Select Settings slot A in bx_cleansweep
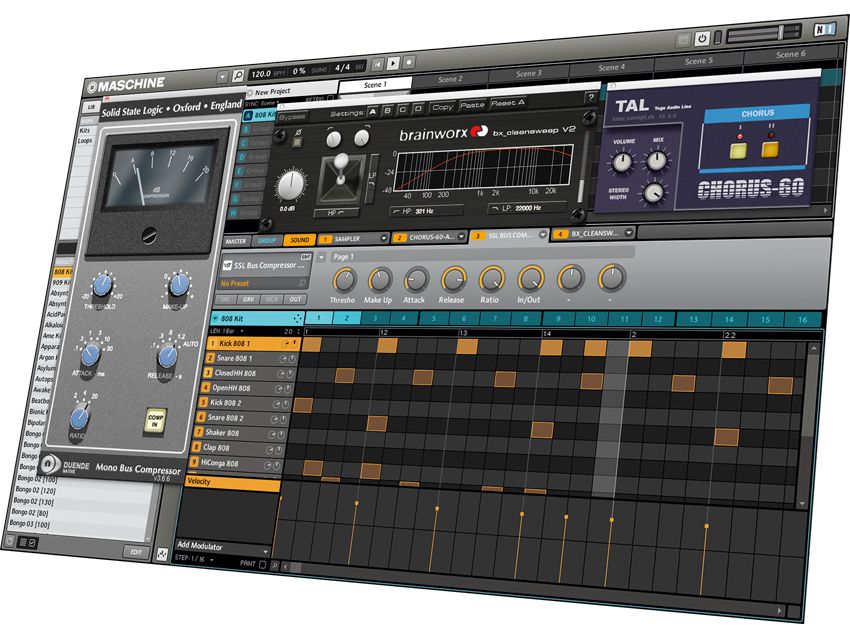Screen dimensions: 850x638 click(372, 111)
